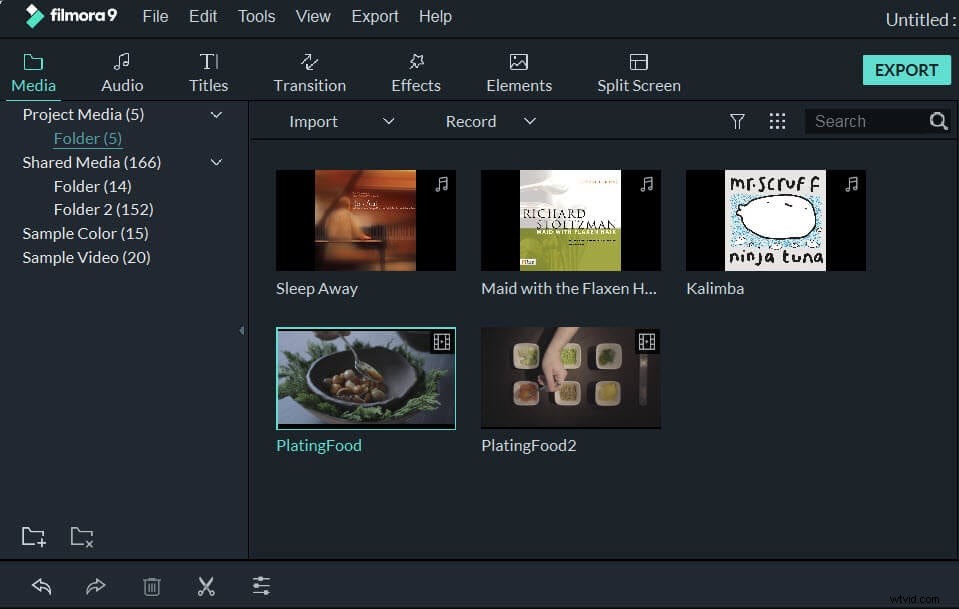
Task: Open the Export menu
Action: [375, 16]
